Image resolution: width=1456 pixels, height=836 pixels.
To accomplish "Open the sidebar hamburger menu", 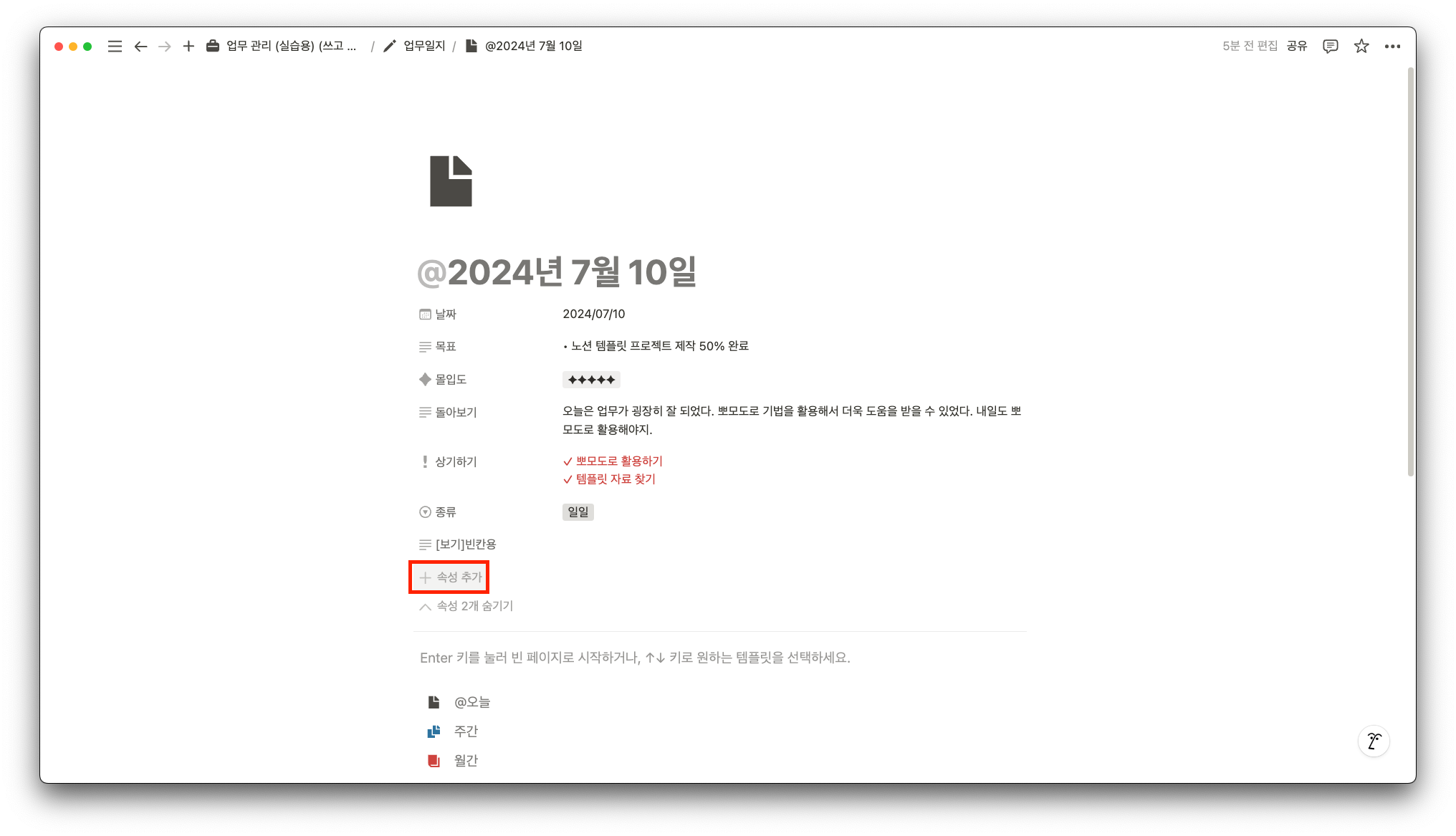I will click(x=115, y=47).
